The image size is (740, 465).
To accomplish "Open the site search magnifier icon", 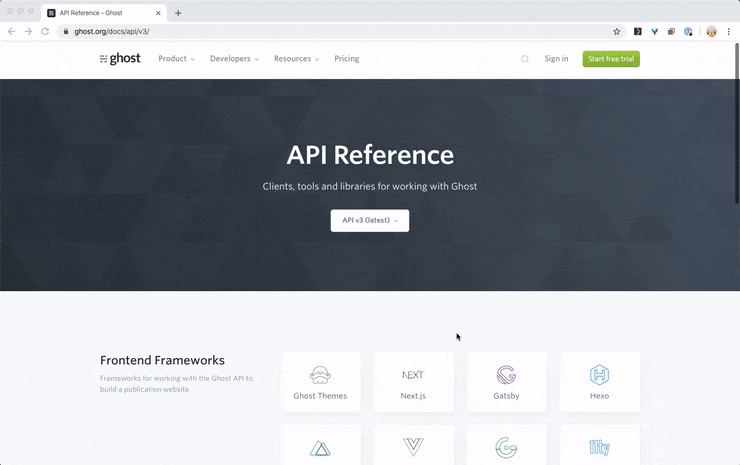I will [525, 59].
